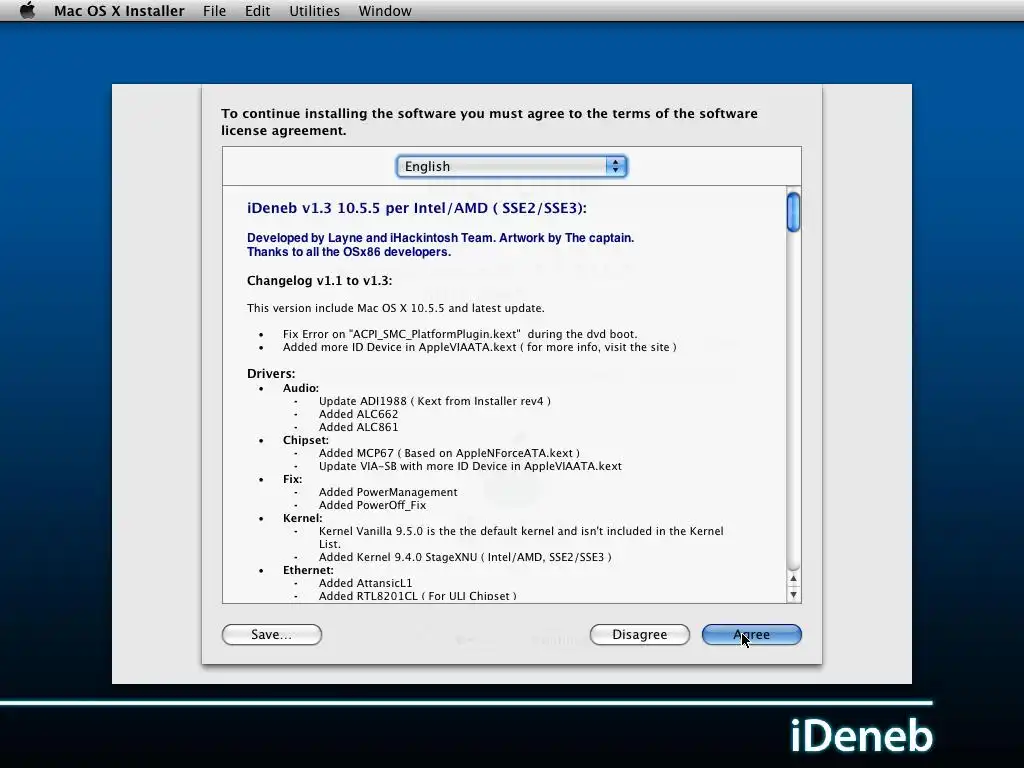Image resolution: width=1024 pixels, height=768 pixels.
Task: Open the Utilities menu
Action: point(314,11)
